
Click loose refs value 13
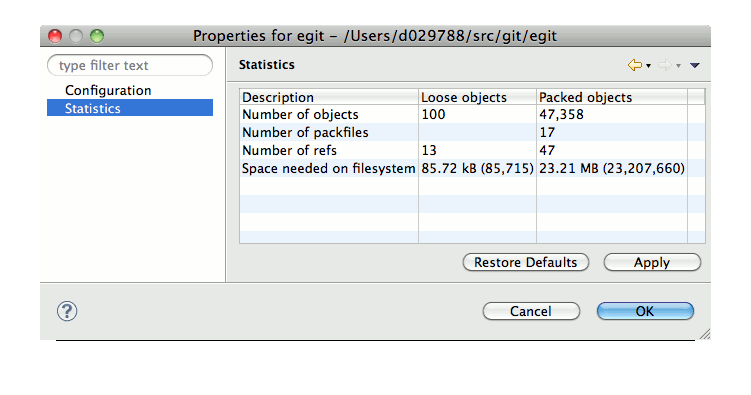coord(429,150)
